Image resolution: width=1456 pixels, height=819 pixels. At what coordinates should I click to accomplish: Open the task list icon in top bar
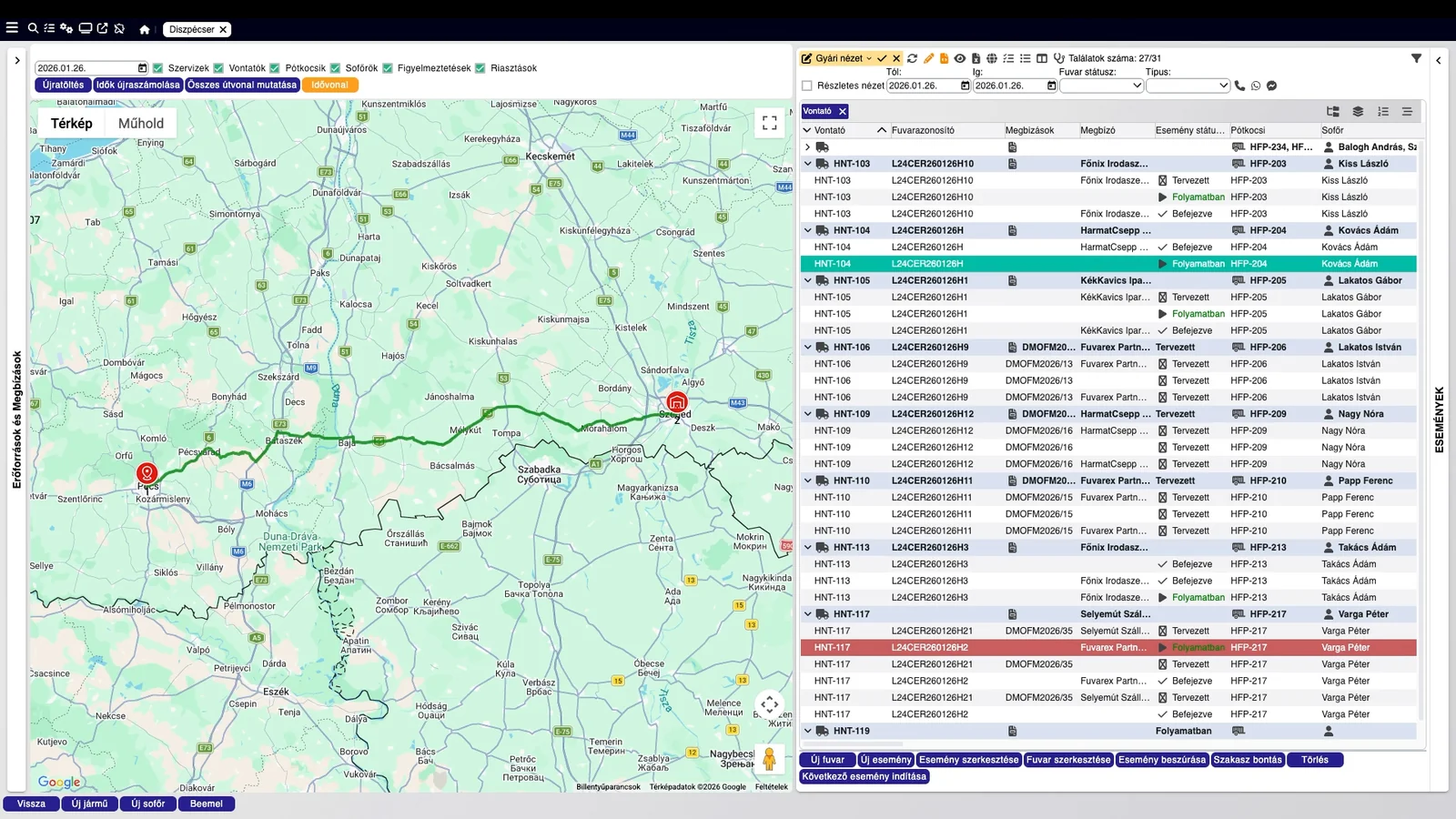coord(49,28)
